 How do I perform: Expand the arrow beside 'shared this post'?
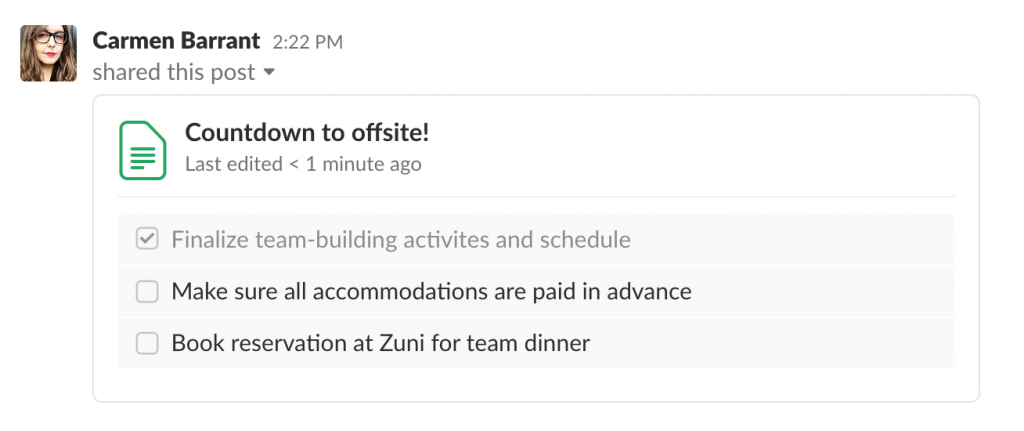pyautogui.click(x=269, y=72)
